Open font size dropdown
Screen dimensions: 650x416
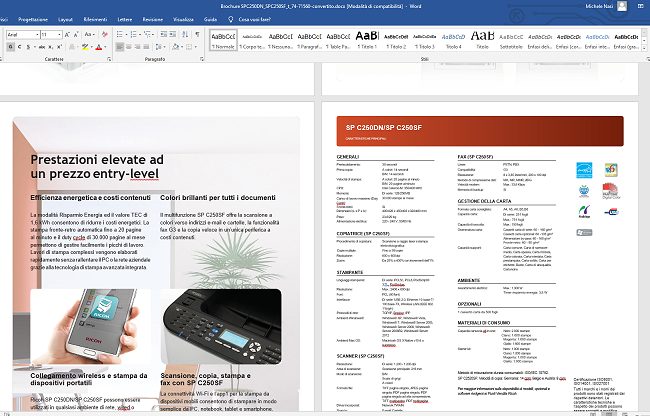(59, 34)
